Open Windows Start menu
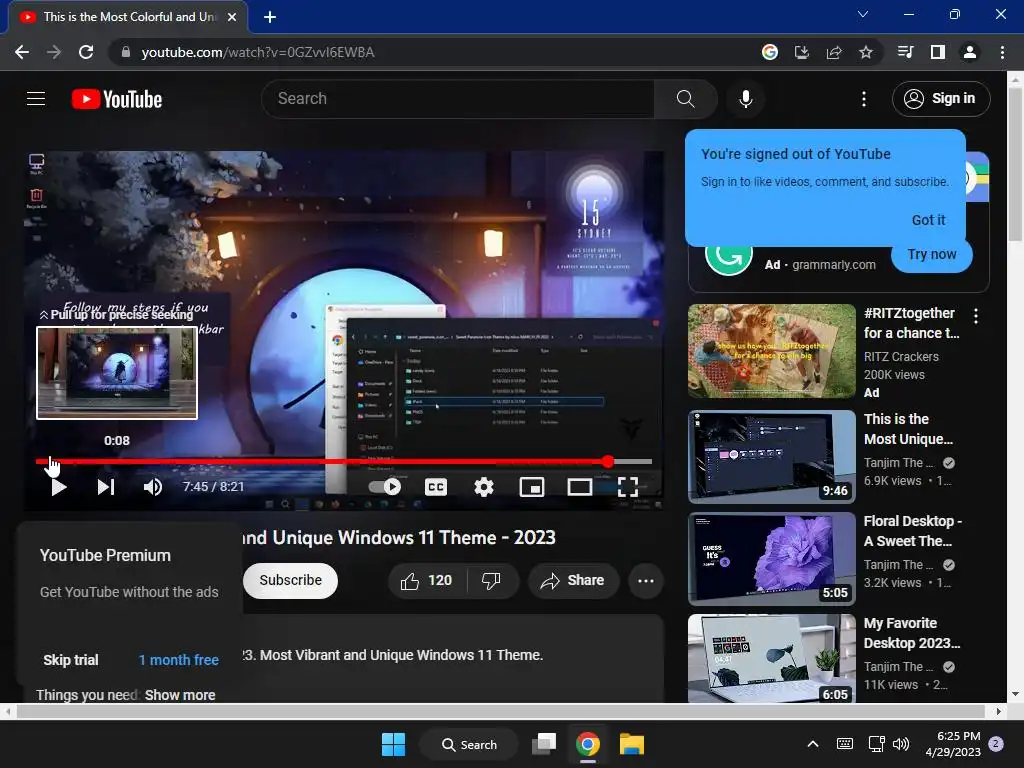Image resolution: width=1024 pixels, height=768 pixels. (x=393, y=744)
